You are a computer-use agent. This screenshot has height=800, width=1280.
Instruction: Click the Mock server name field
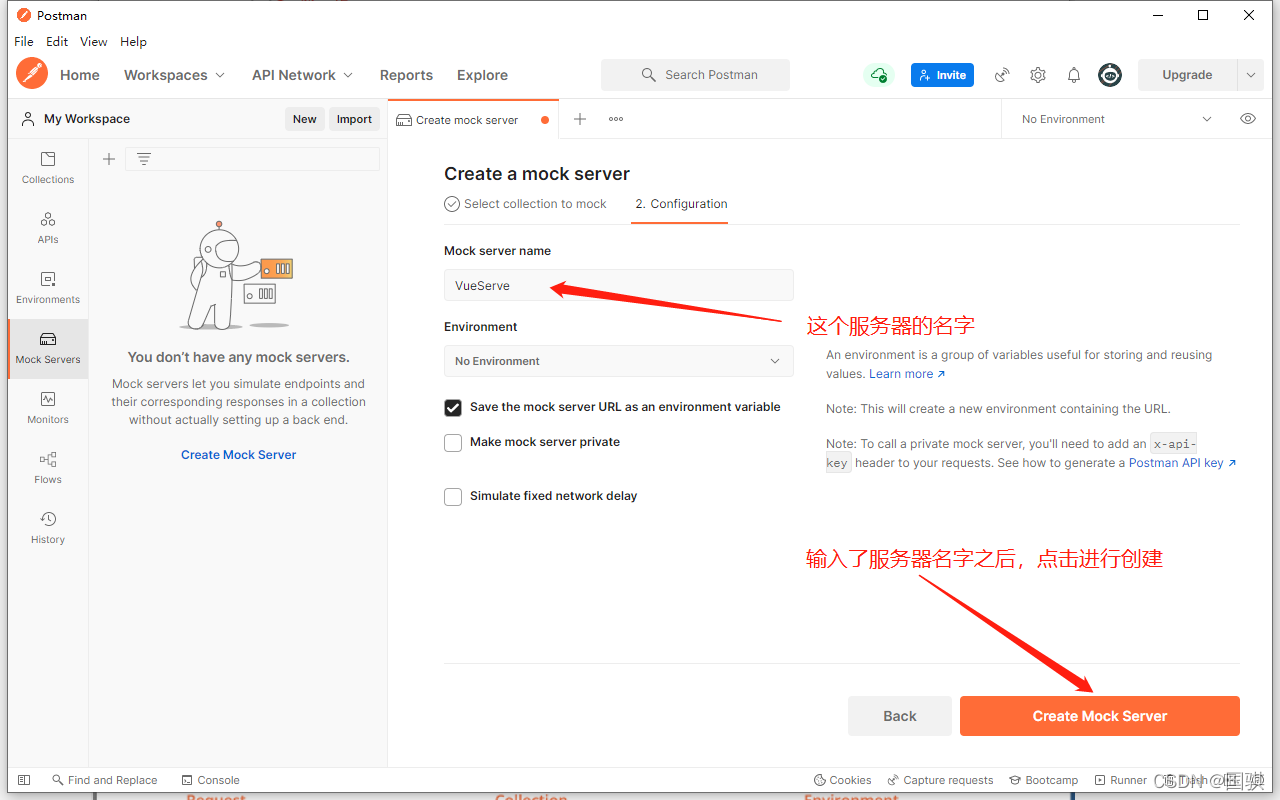[618, 285]
